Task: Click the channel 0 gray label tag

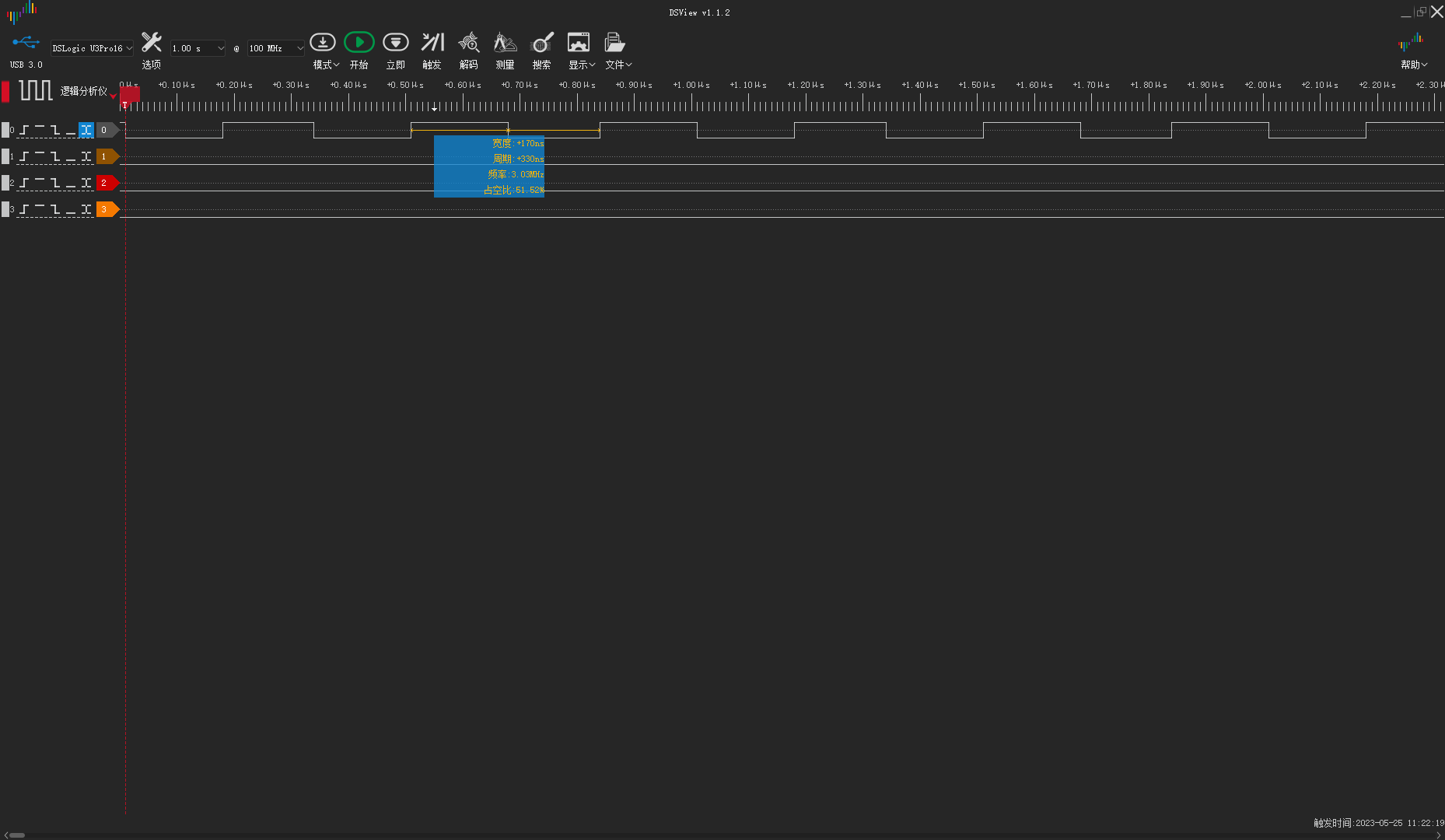Action: 107,130
